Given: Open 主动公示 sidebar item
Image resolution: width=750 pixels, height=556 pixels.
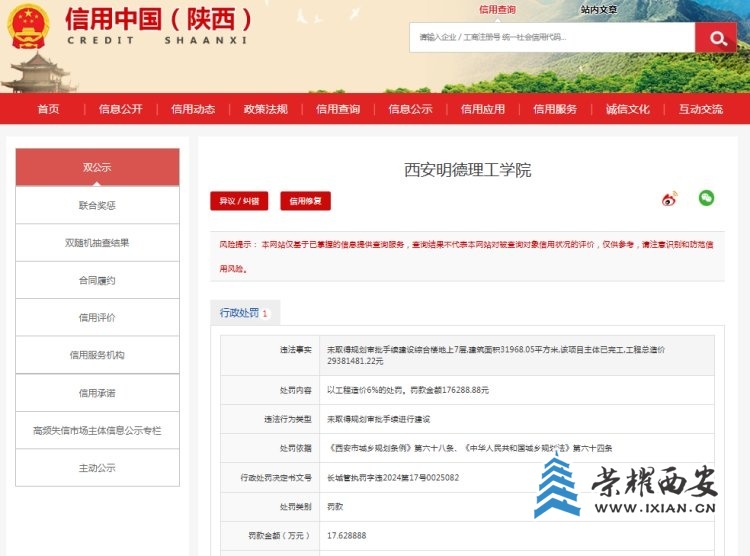Looking at the screenshot, I should 98,468.
